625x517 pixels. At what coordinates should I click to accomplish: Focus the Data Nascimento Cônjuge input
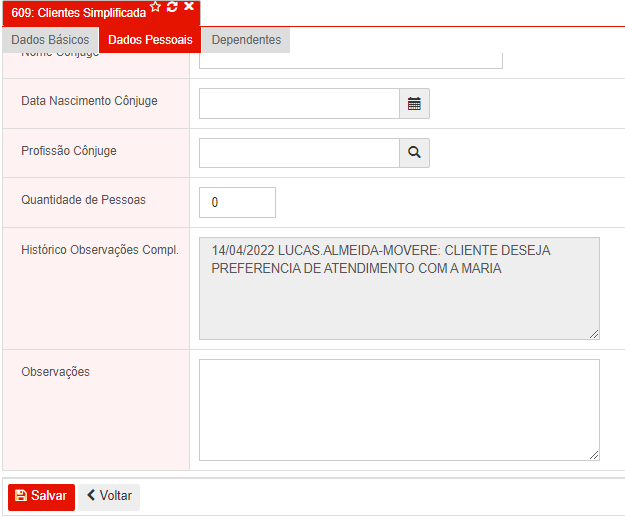click(299, 104)
